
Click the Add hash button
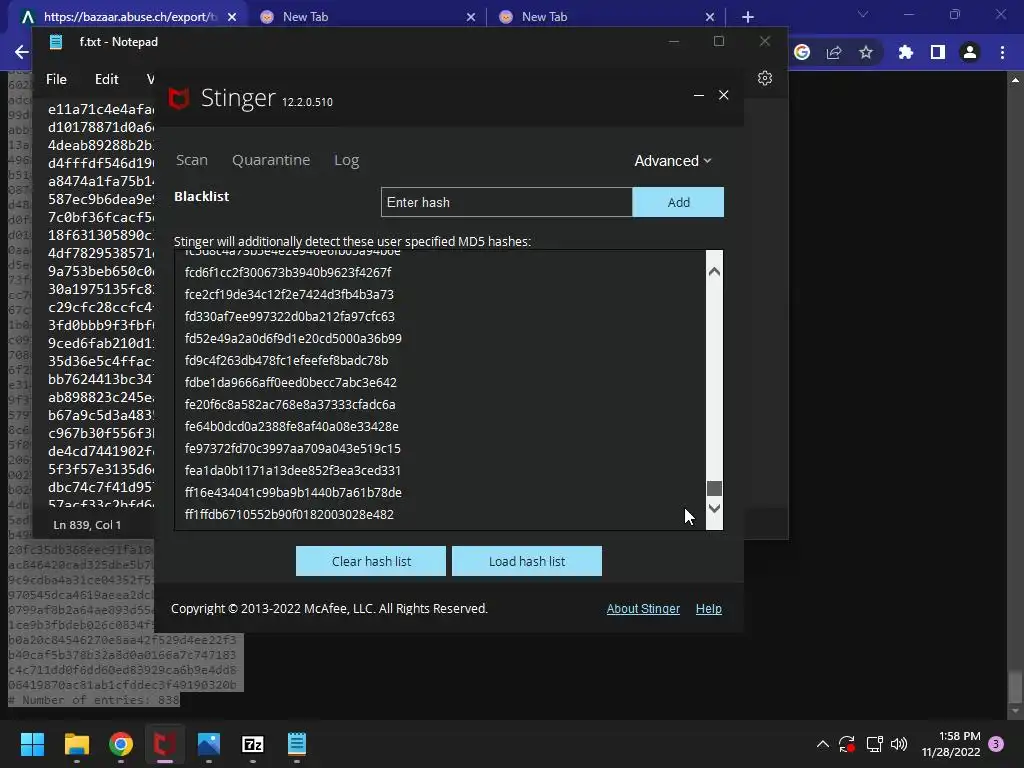(678, 202)
